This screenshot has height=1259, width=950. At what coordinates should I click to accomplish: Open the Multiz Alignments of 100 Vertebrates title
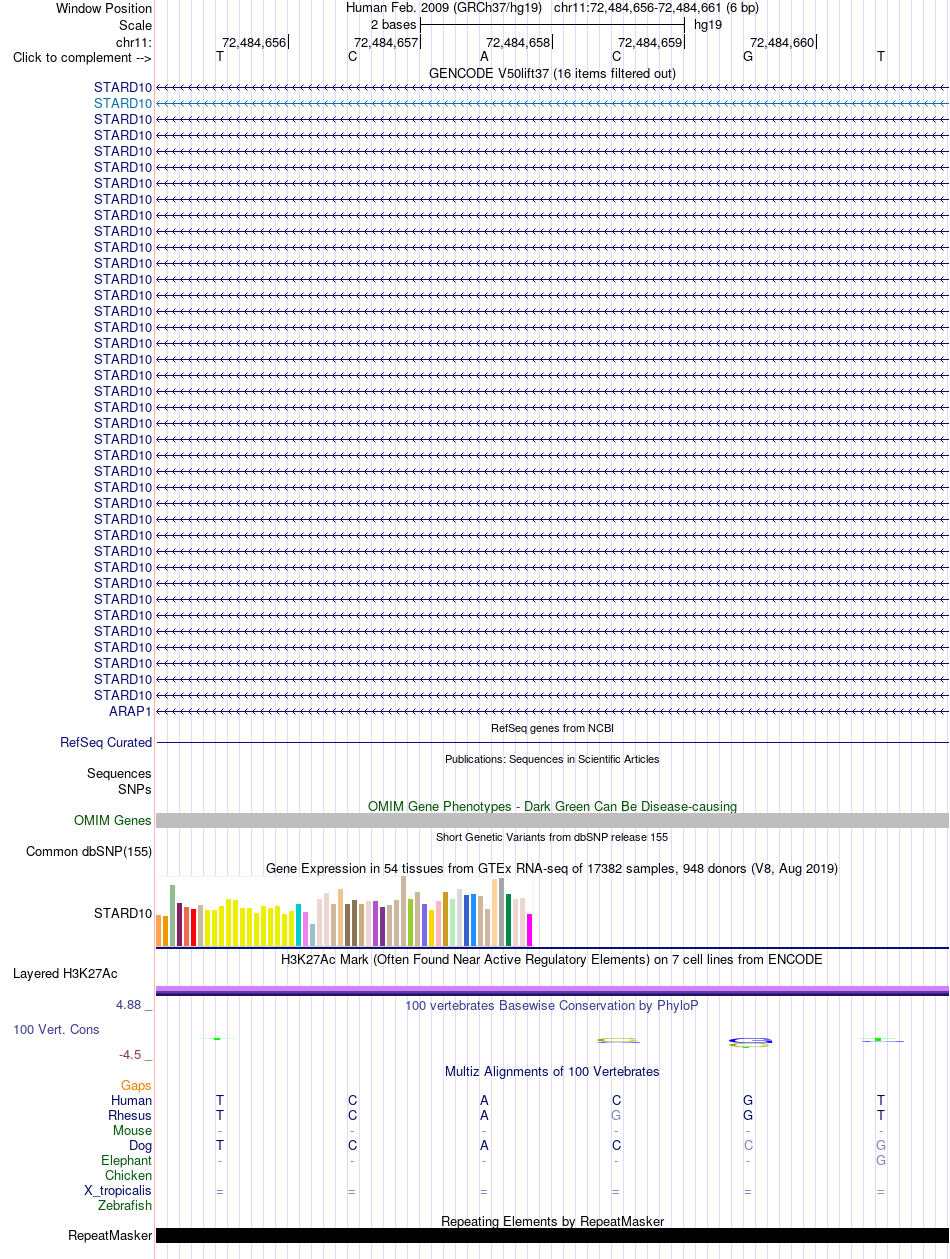tap(552, 1071)
